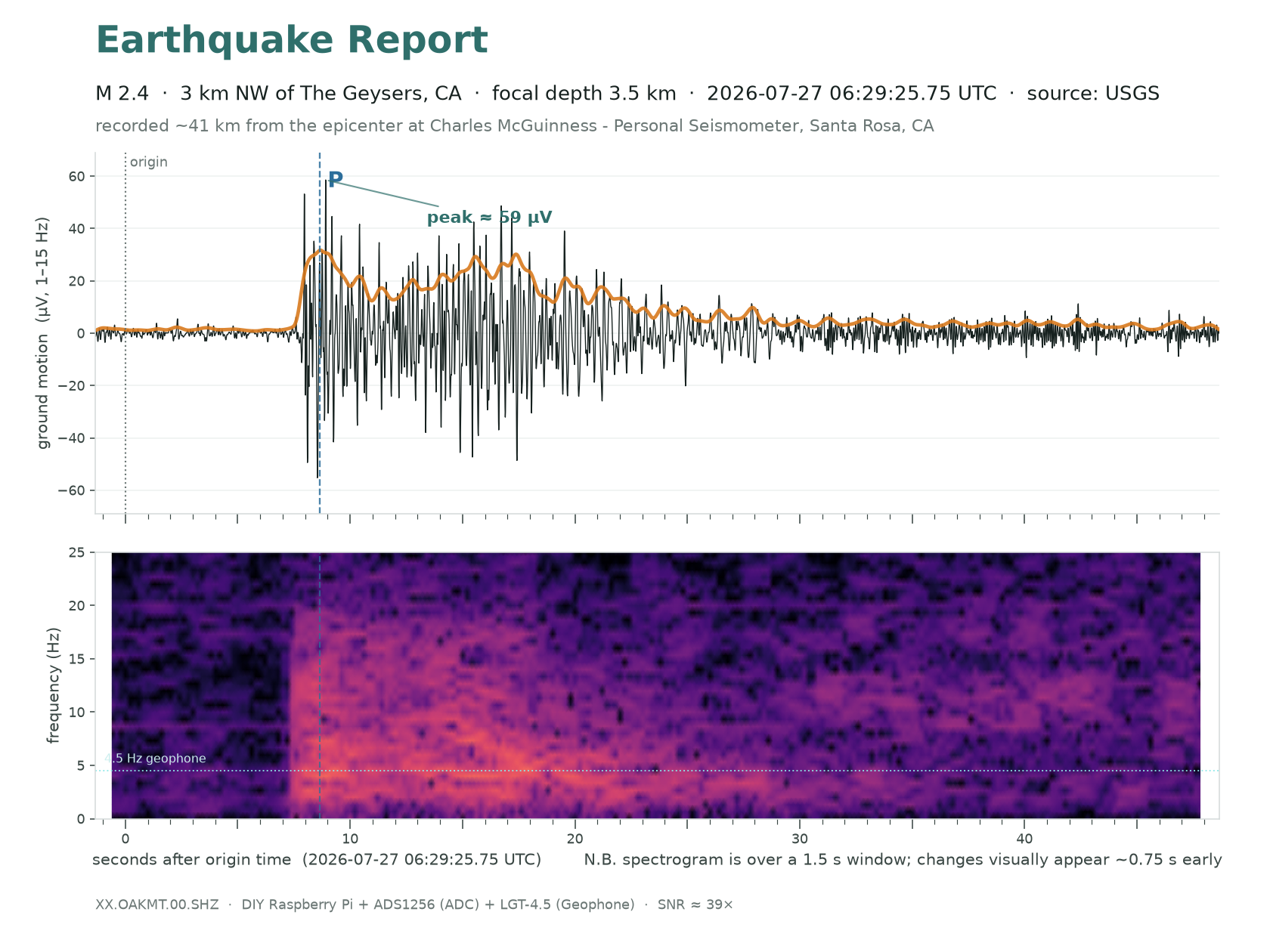
Task: Click the 'frequency (Hz)' axis label
Action: tap(53, 685)
